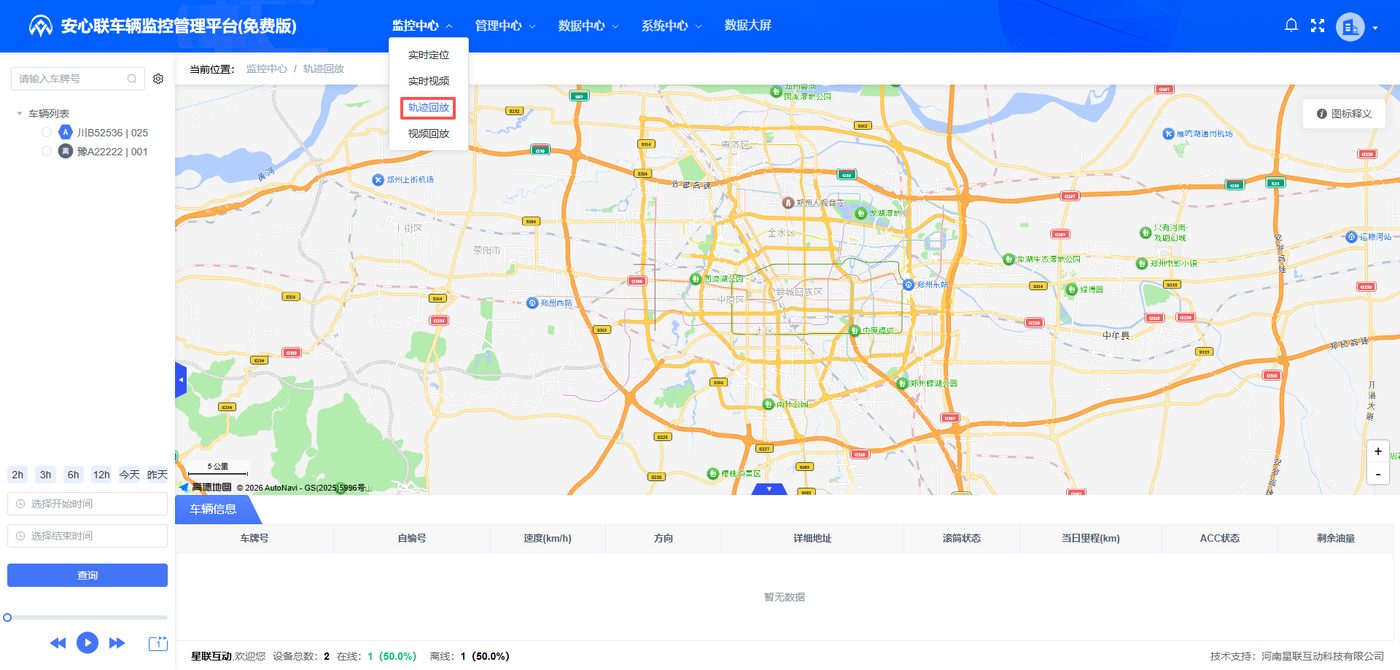Expand the 管理中心 menu
Screen dimensions: 1400x670
click(x=505, y=26)
